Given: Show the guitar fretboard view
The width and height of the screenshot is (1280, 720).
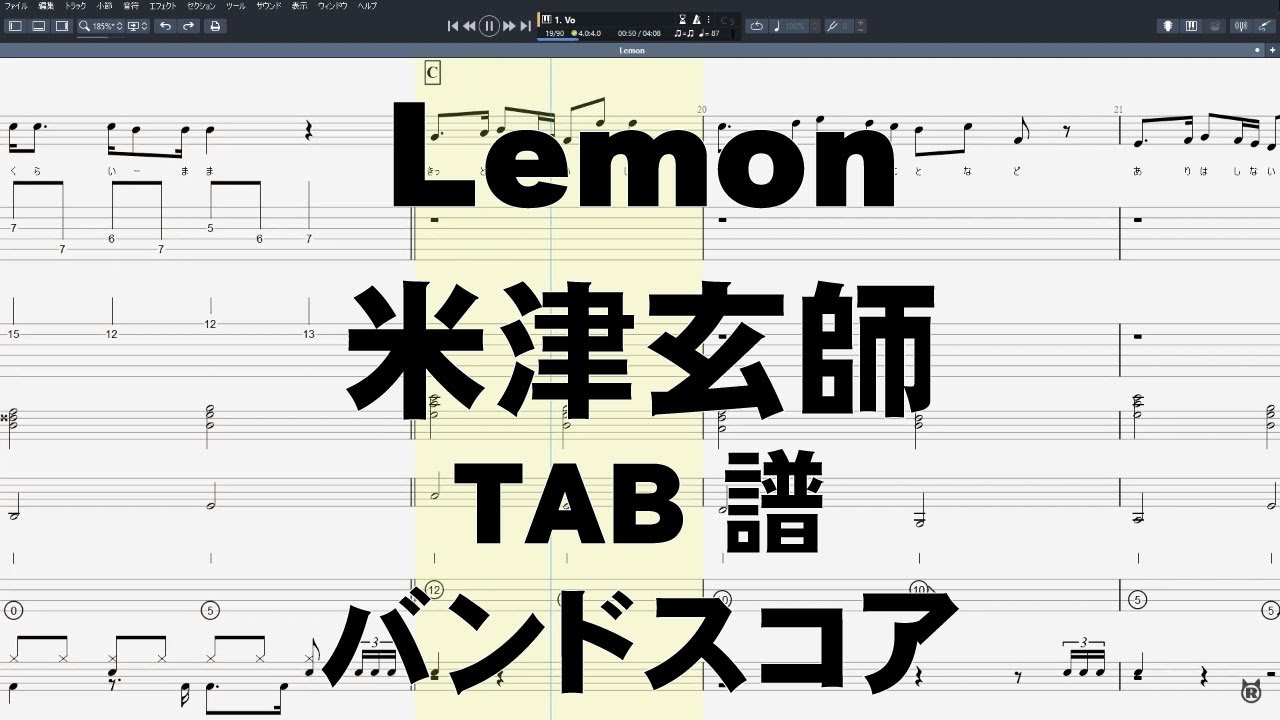Looking at the screenshot, I should click(x=1167, y=26).
